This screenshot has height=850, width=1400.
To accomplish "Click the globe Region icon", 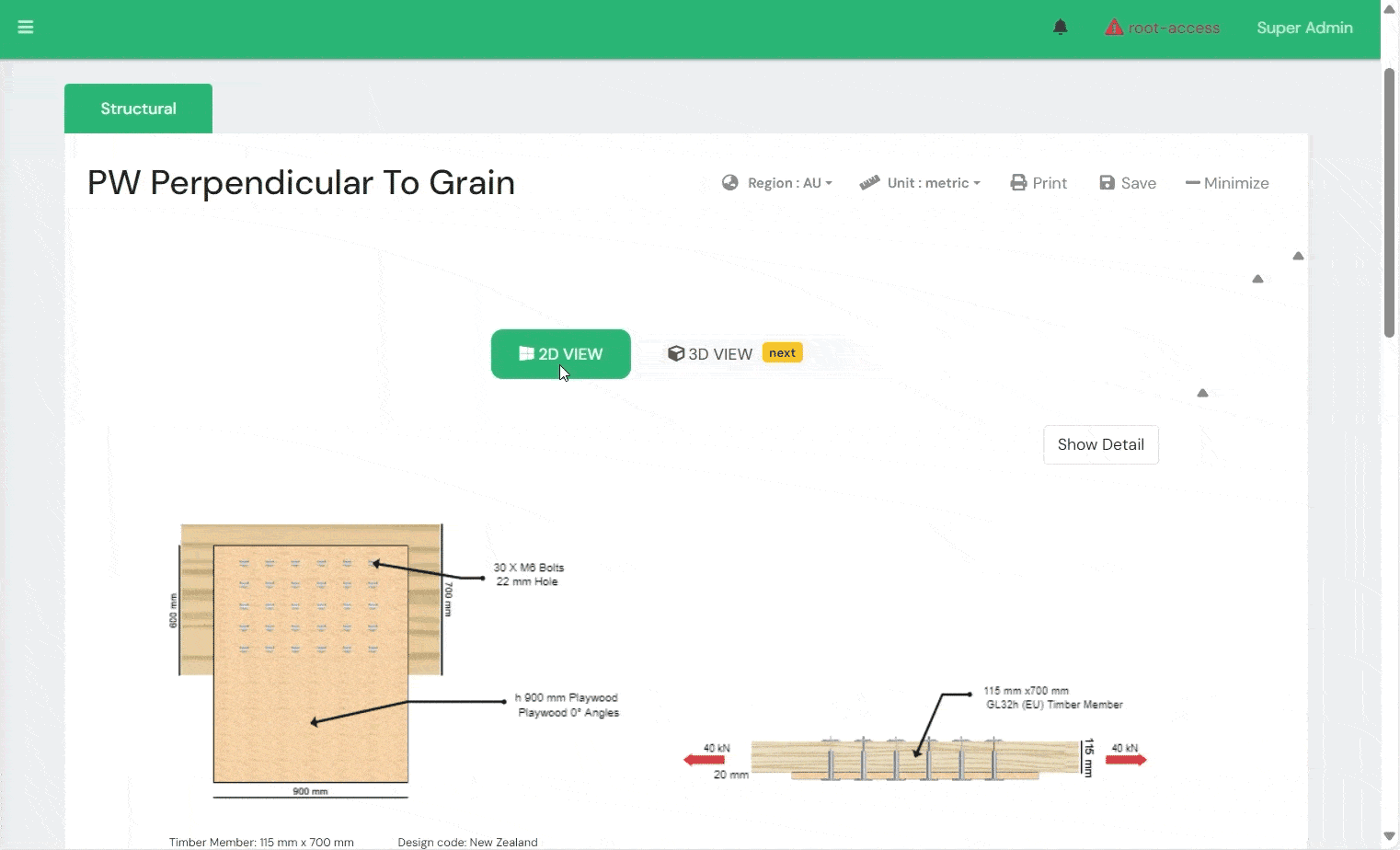I will click(x=730, y=183).
